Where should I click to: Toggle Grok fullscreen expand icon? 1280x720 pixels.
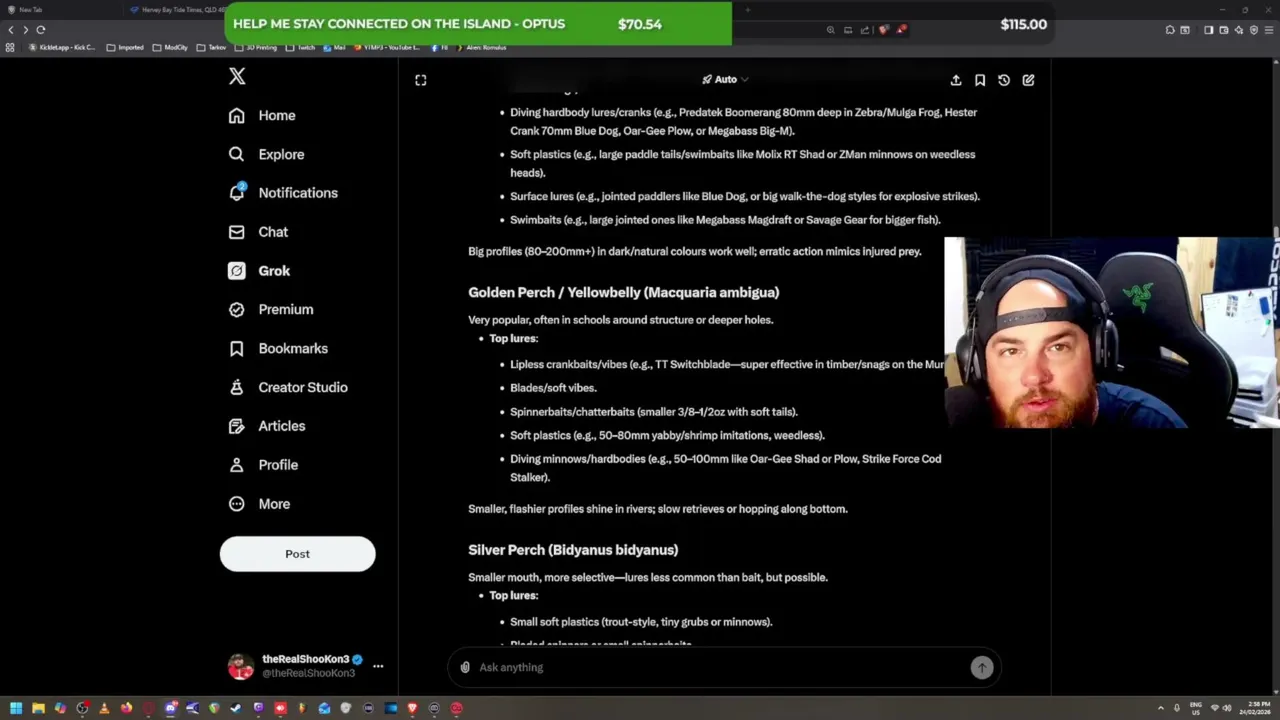(421, 80)
